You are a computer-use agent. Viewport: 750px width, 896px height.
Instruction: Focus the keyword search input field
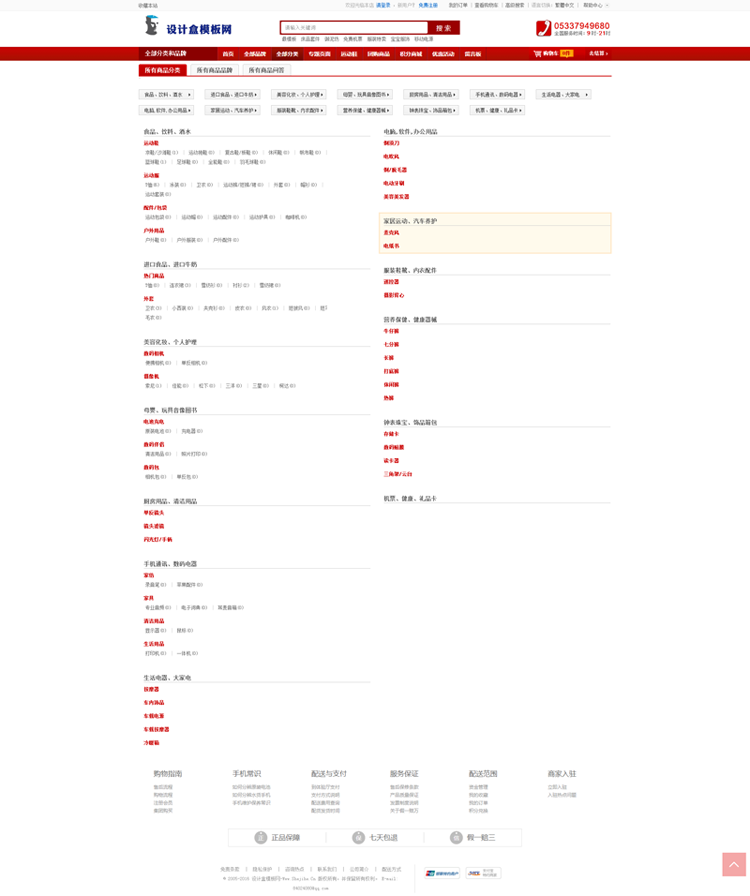[354, 27]
